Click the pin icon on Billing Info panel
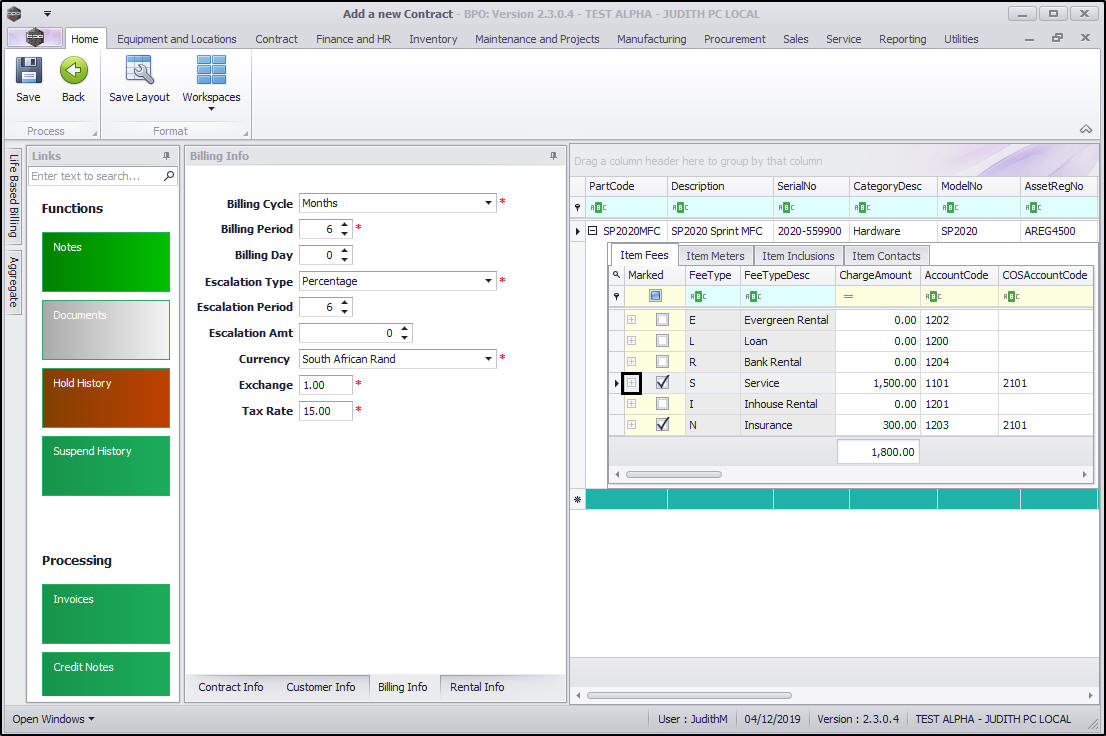 (x=553, y=156)
